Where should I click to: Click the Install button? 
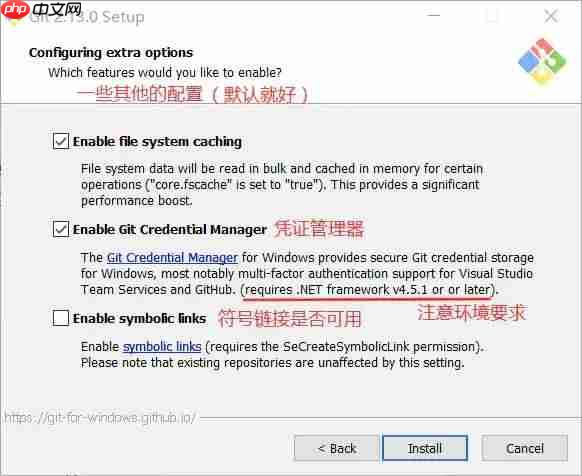point(425,448)
